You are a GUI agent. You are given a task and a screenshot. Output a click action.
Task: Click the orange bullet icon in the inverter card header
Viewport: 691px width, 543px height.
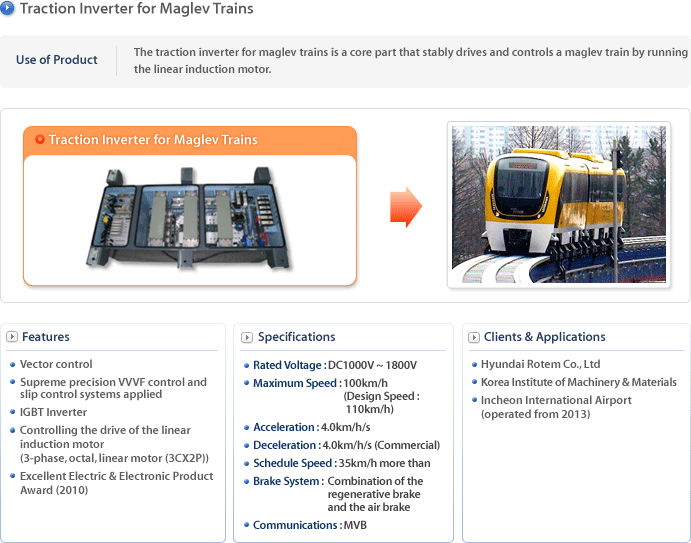point(40,139)
